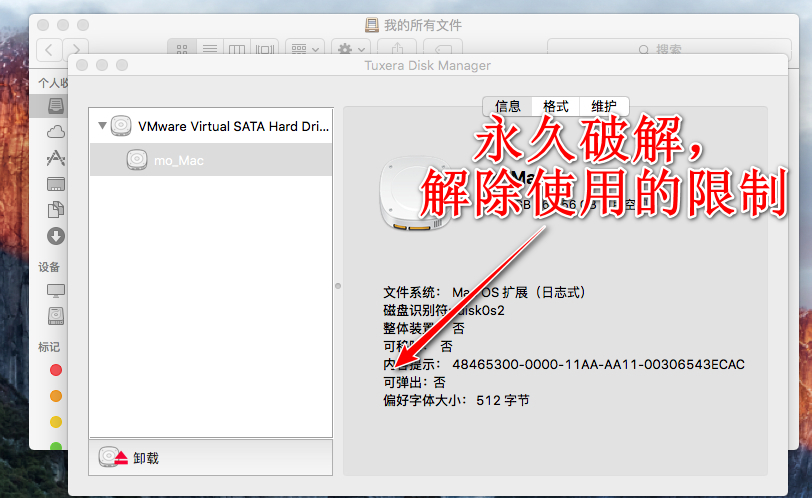Switch Finder to column view
The image size is (812, 498).
[x=237, y=49]
